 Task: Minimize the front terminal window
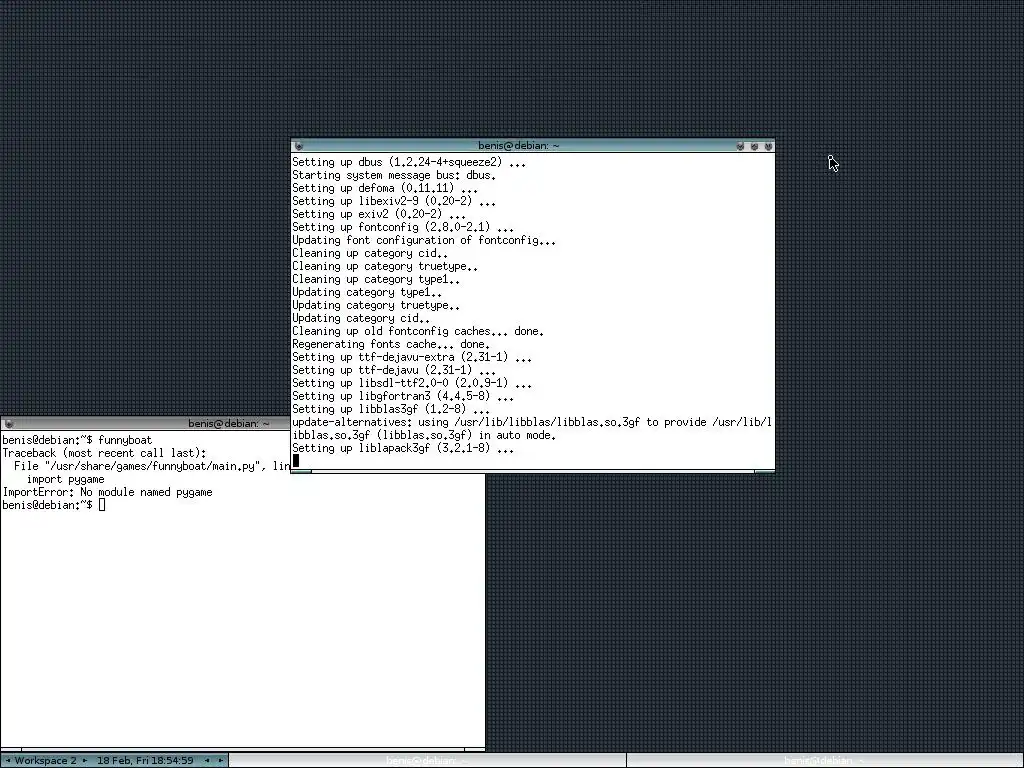[740, 146]
